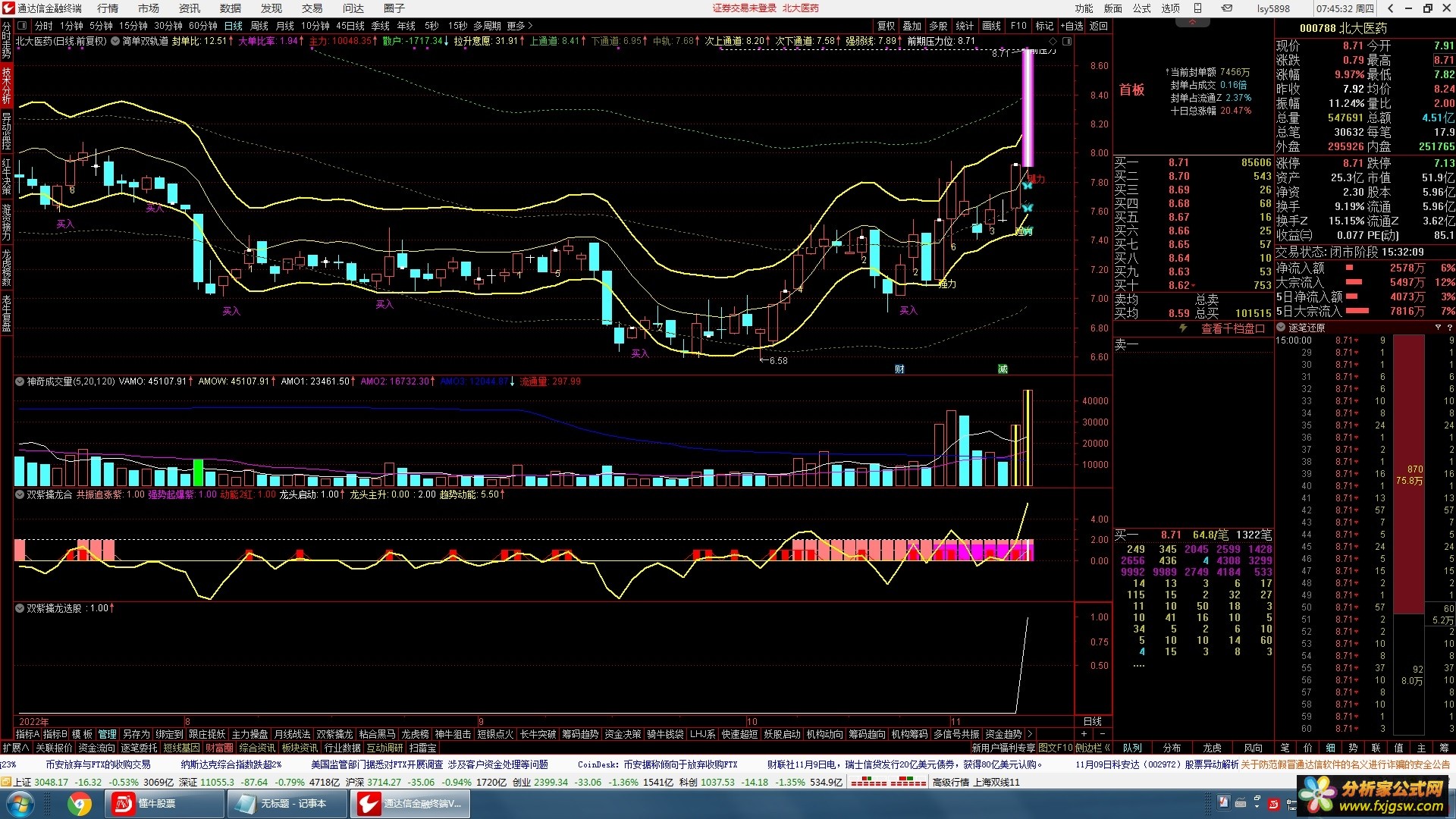
Task: Click the phone icon in the title bar
Action: [x=1198, y=8]
